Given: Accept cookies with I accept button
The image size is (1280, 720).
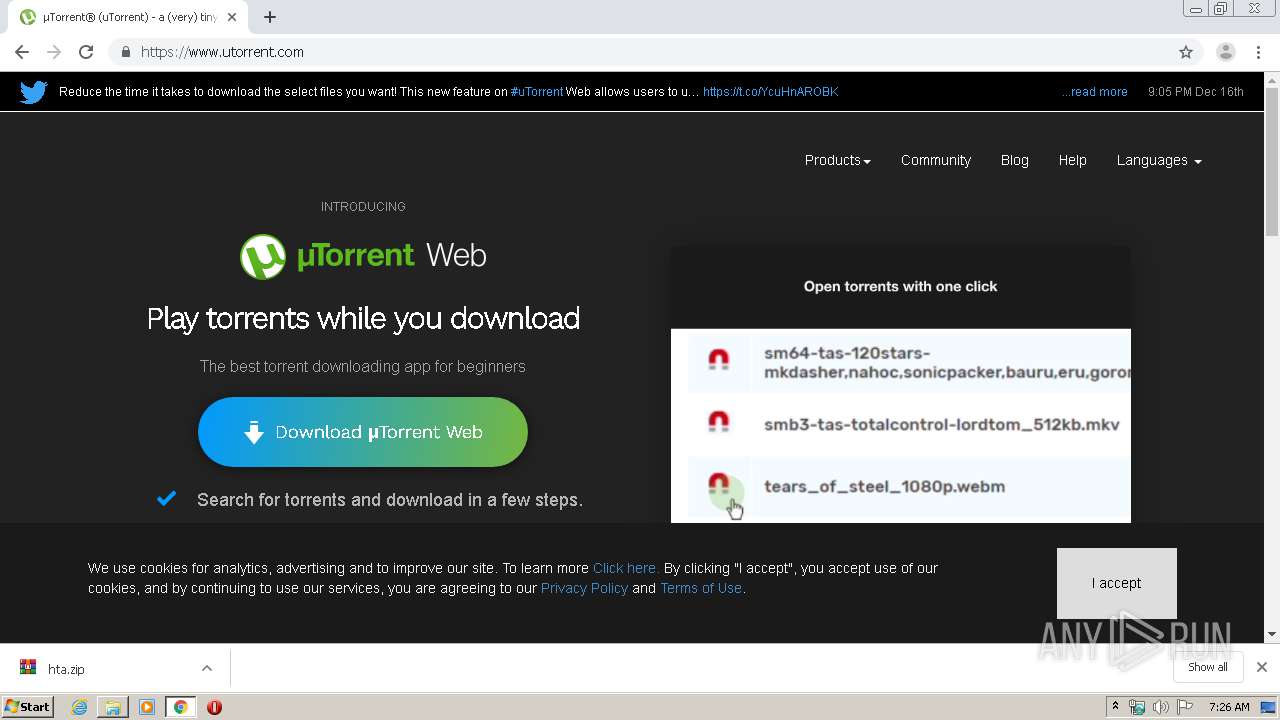Looking at the screenshot, I should click(x=1116, y=583).
